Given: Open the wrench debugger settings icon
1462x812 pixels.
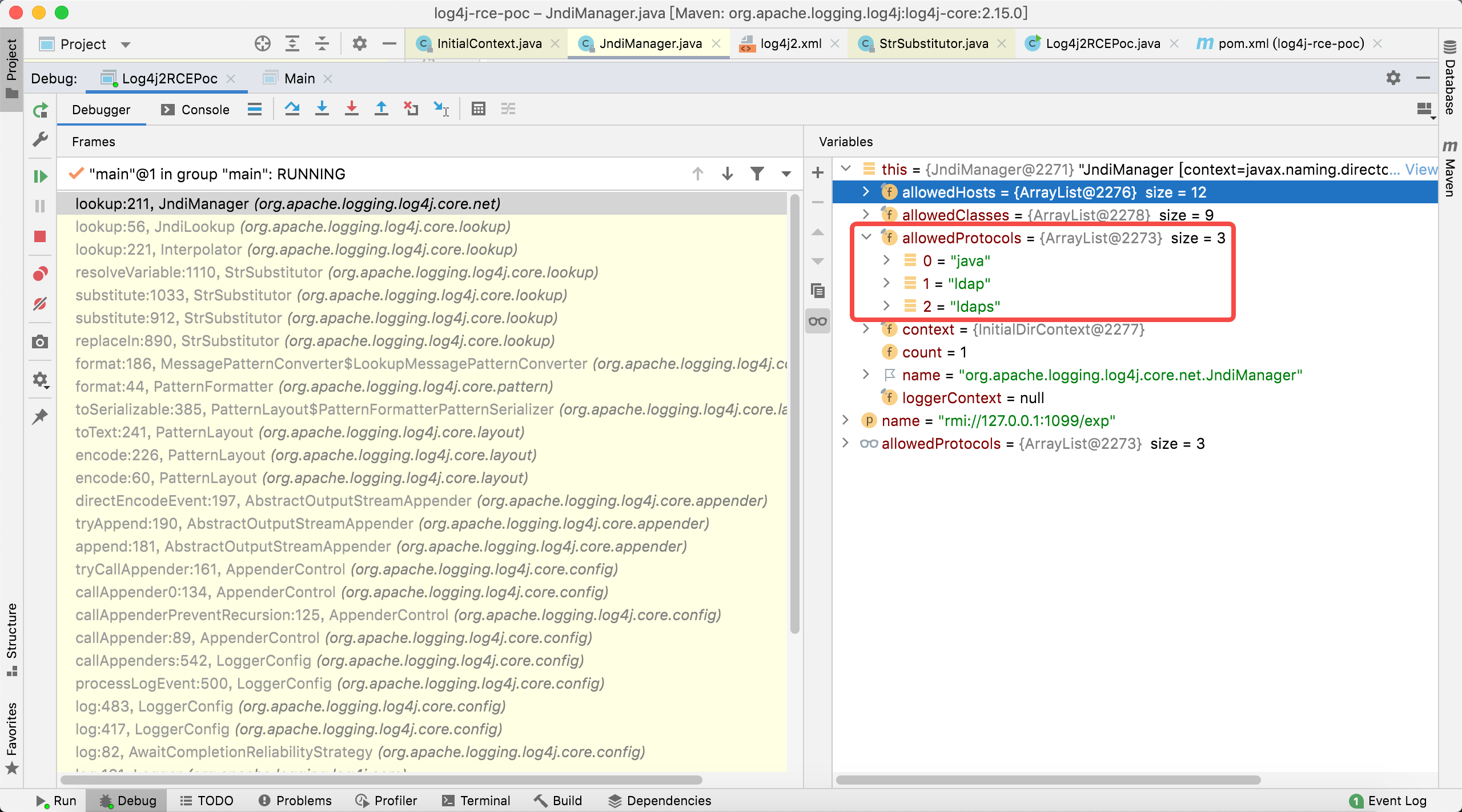Looking at the screenshot, I should pyautogui.click(x=40, y=139).
